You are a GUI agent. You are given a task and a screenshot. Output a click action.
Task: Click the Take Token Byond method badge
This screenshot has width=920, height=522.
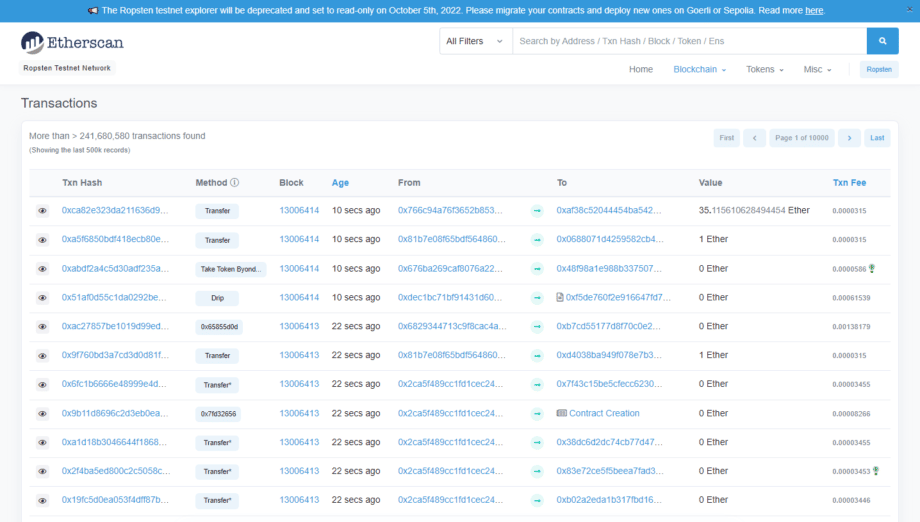tap(231, 269)
